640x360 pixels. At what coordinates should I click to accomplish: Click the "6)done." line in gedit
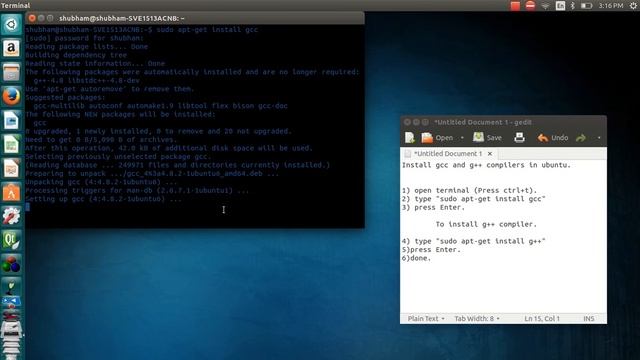click(416, 258)
